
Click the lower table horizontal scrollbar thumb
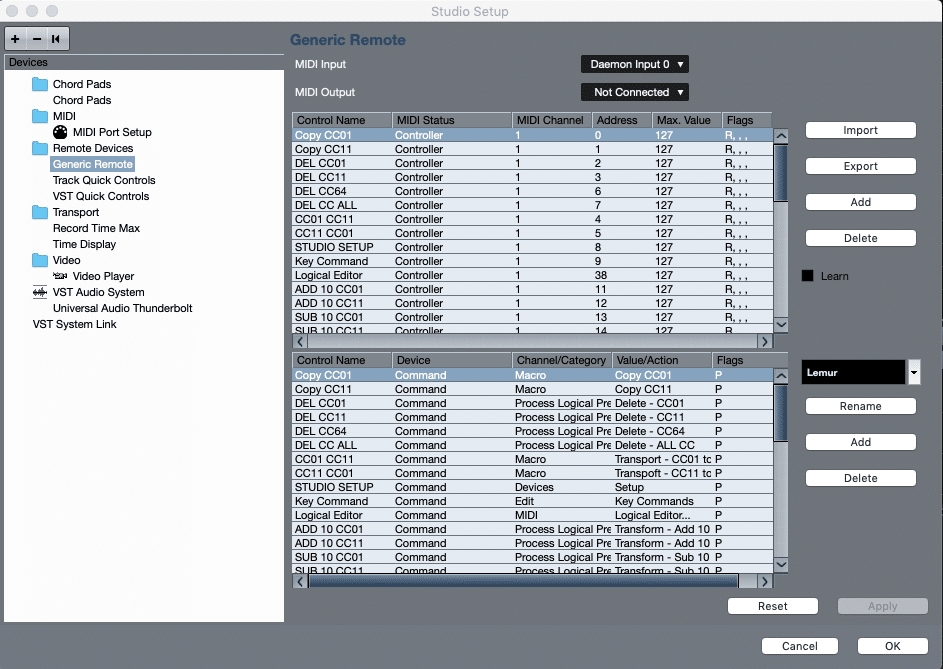click(x=523, y=582)
